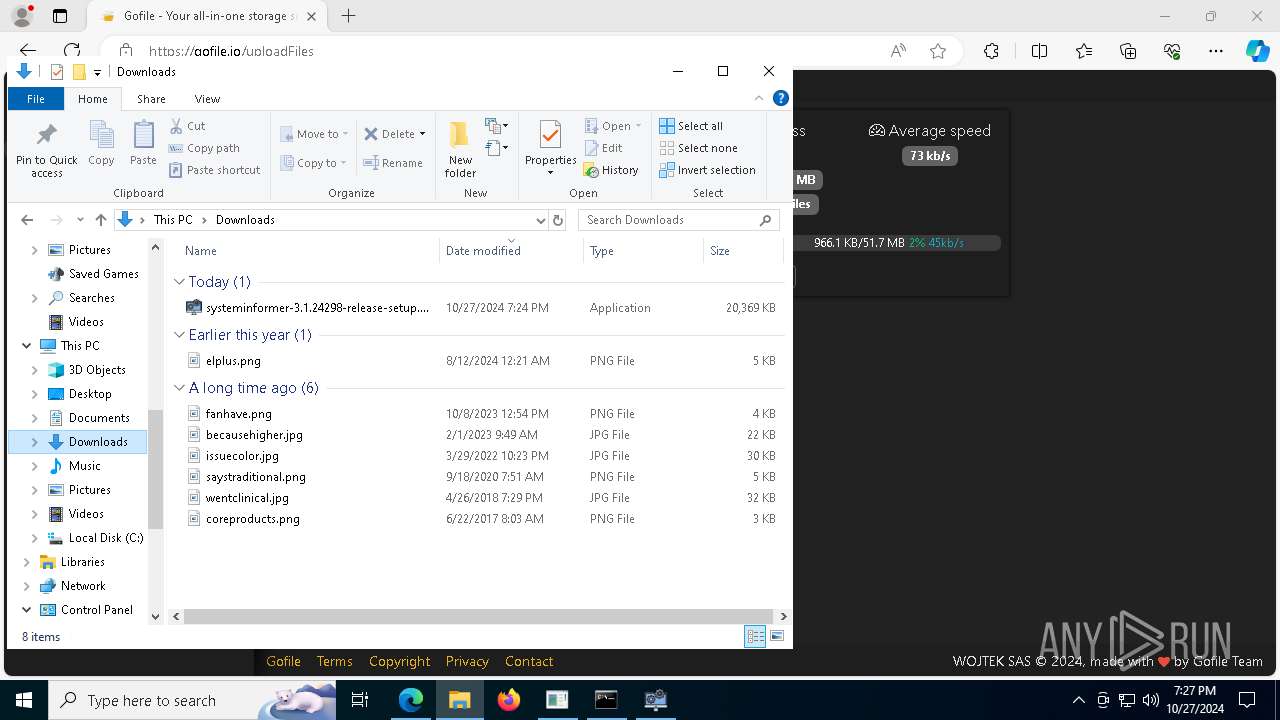Click the Copyright footer link
The image size is (1280, 720).
(399, 661)
